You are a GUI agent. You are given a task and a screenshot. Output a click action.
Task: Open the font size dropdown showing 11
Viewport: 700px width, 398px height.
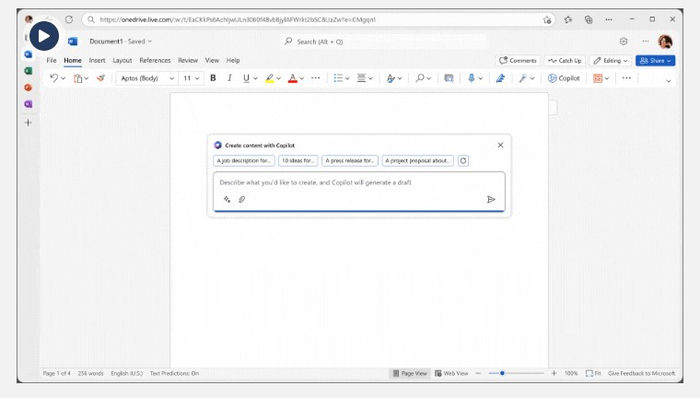(x=192, y=78)
